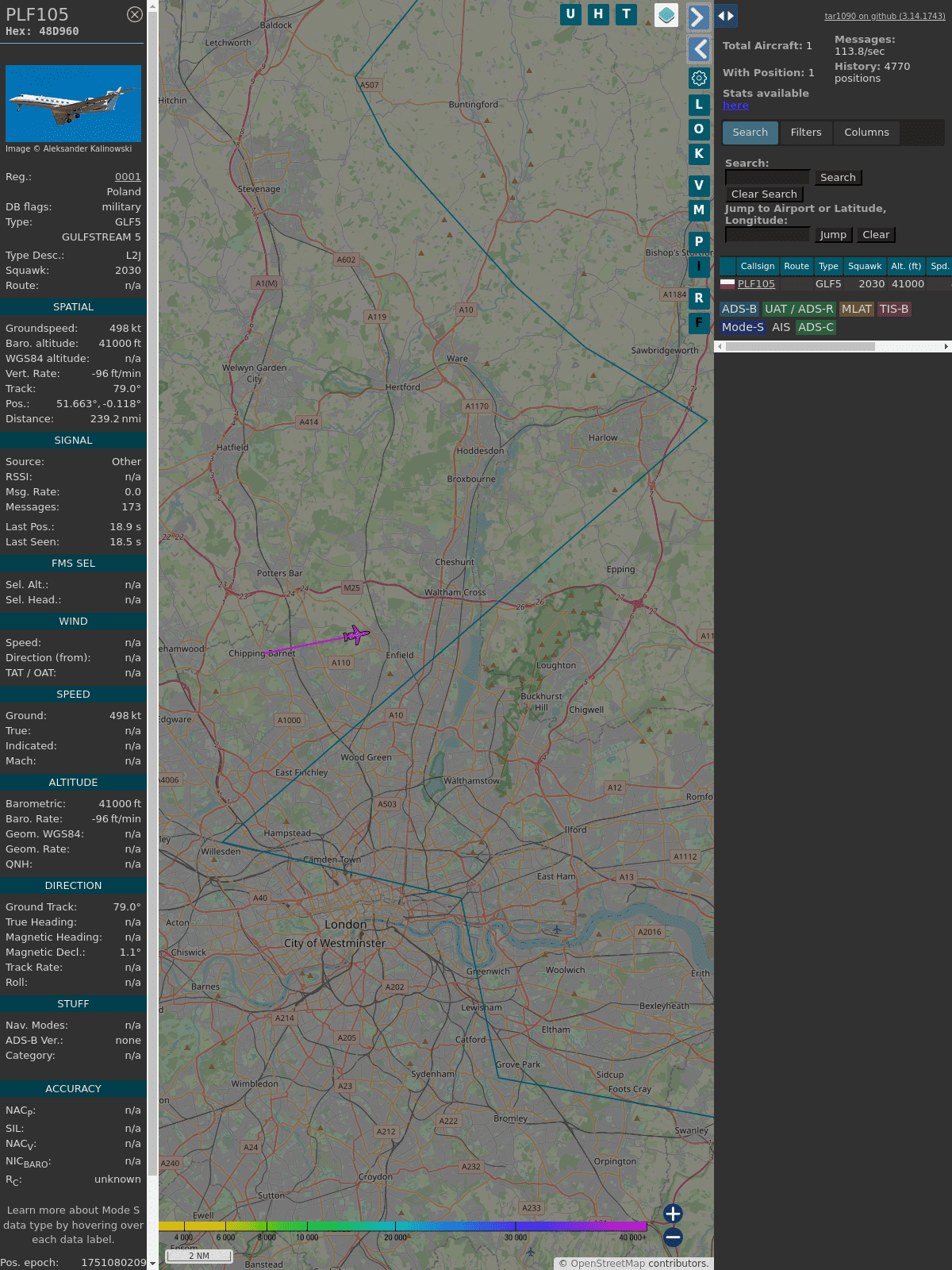Switch to the Filters tab

click(x=806, y=133)
